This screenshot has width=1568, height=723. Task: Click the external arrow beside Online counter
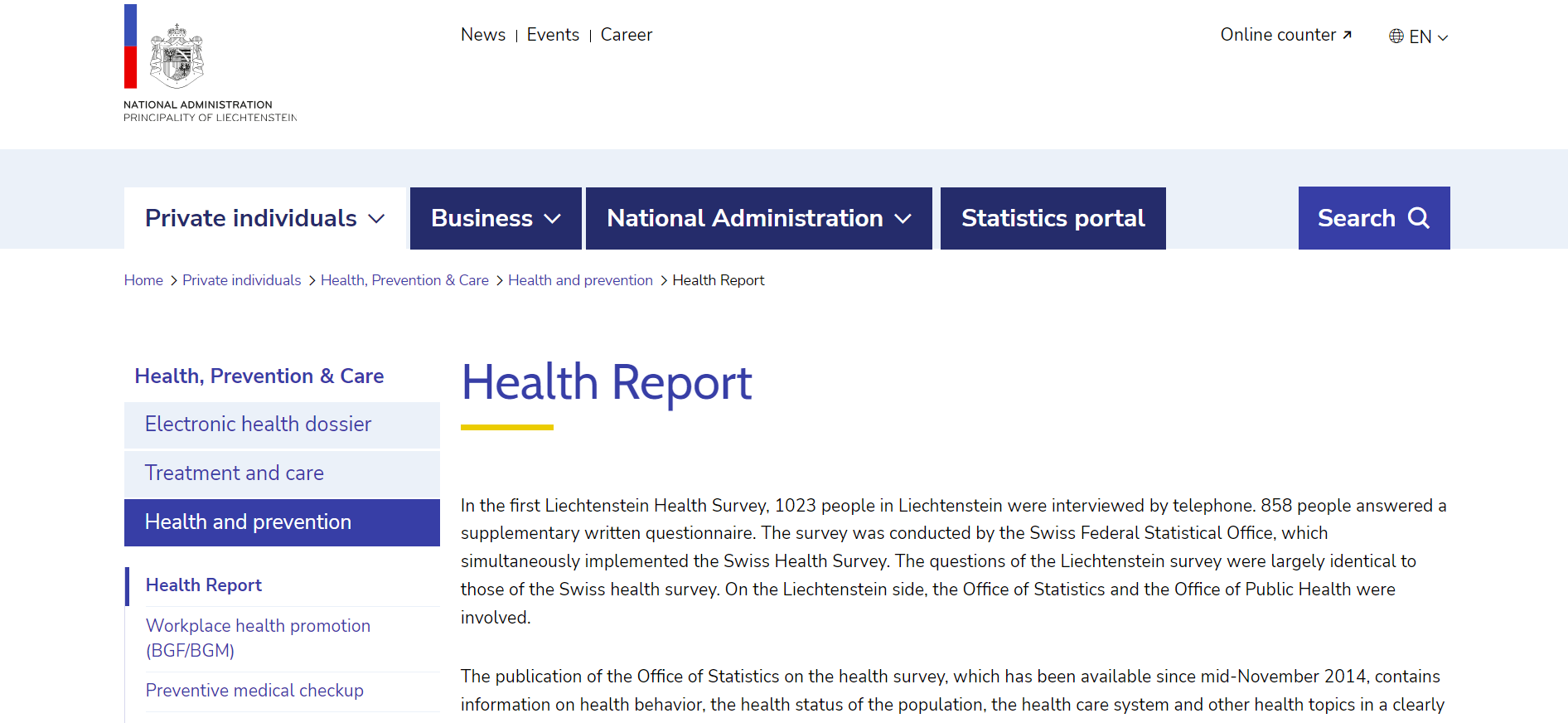tap(1348, 35)
